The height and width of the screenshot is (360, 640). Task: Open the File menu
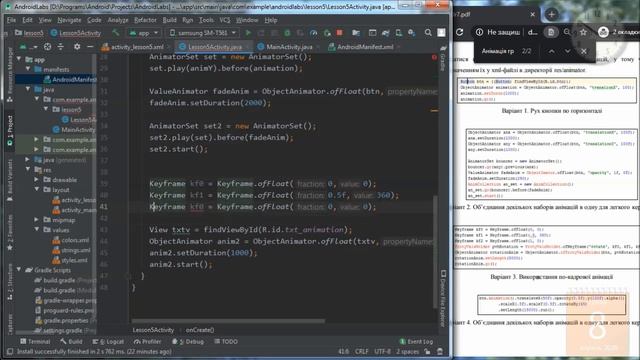pos(11,20)
